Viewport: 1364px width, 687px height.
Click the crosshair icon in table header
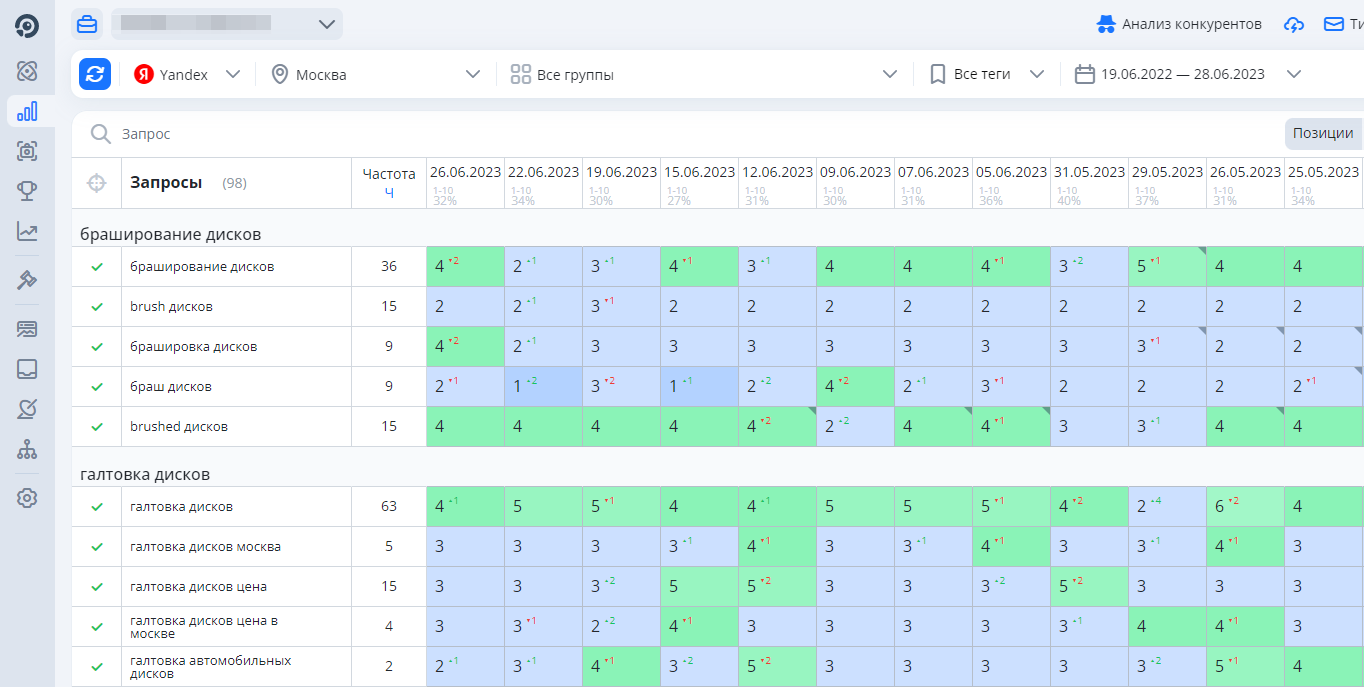coord(96,183)
